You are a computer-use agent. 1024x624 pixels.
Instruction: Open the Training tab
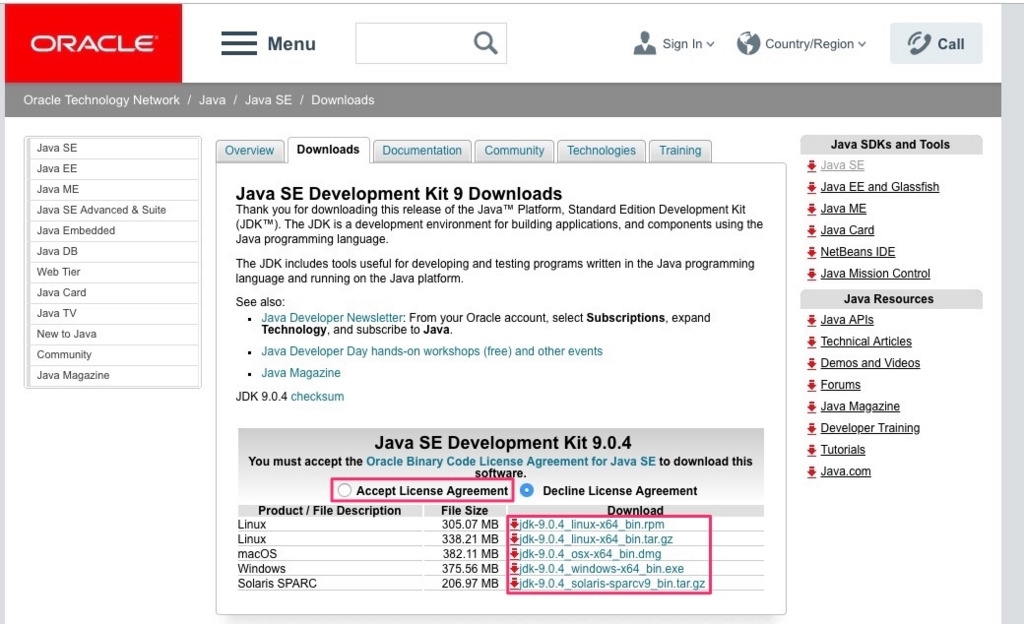click(680, 151)
